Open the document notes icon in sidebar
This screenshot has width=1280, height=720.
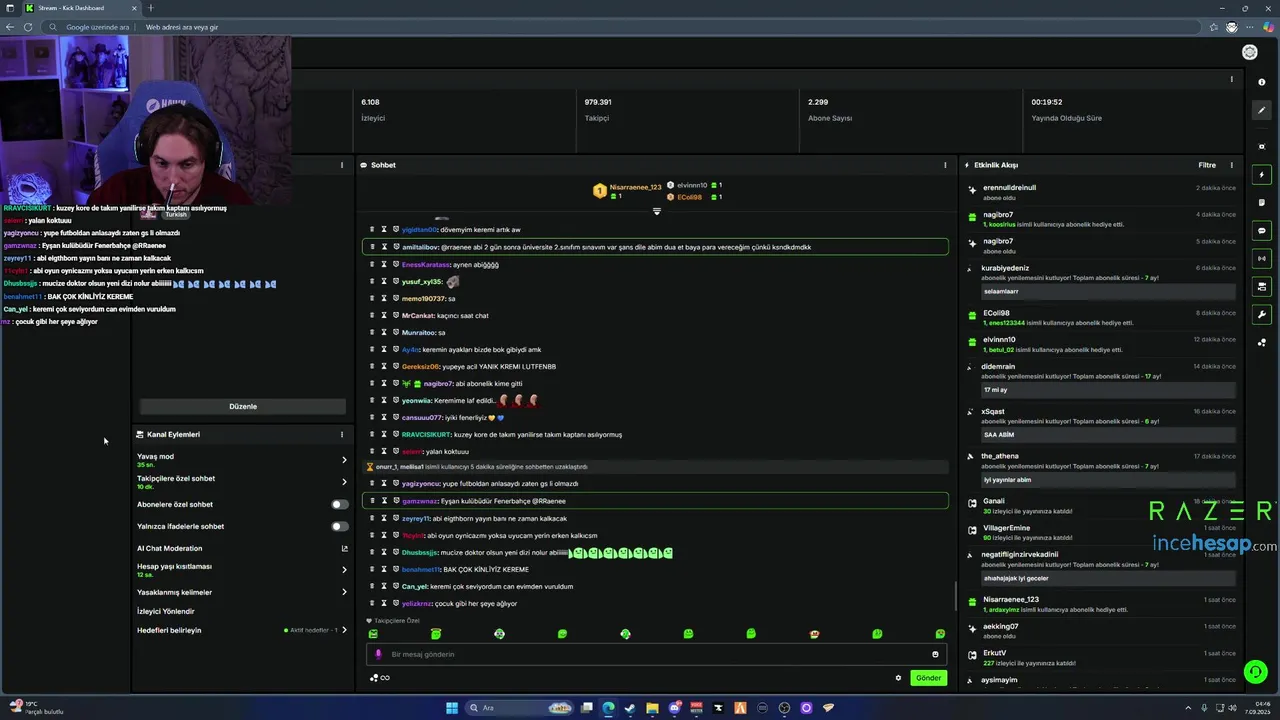tap(1262, 202)
